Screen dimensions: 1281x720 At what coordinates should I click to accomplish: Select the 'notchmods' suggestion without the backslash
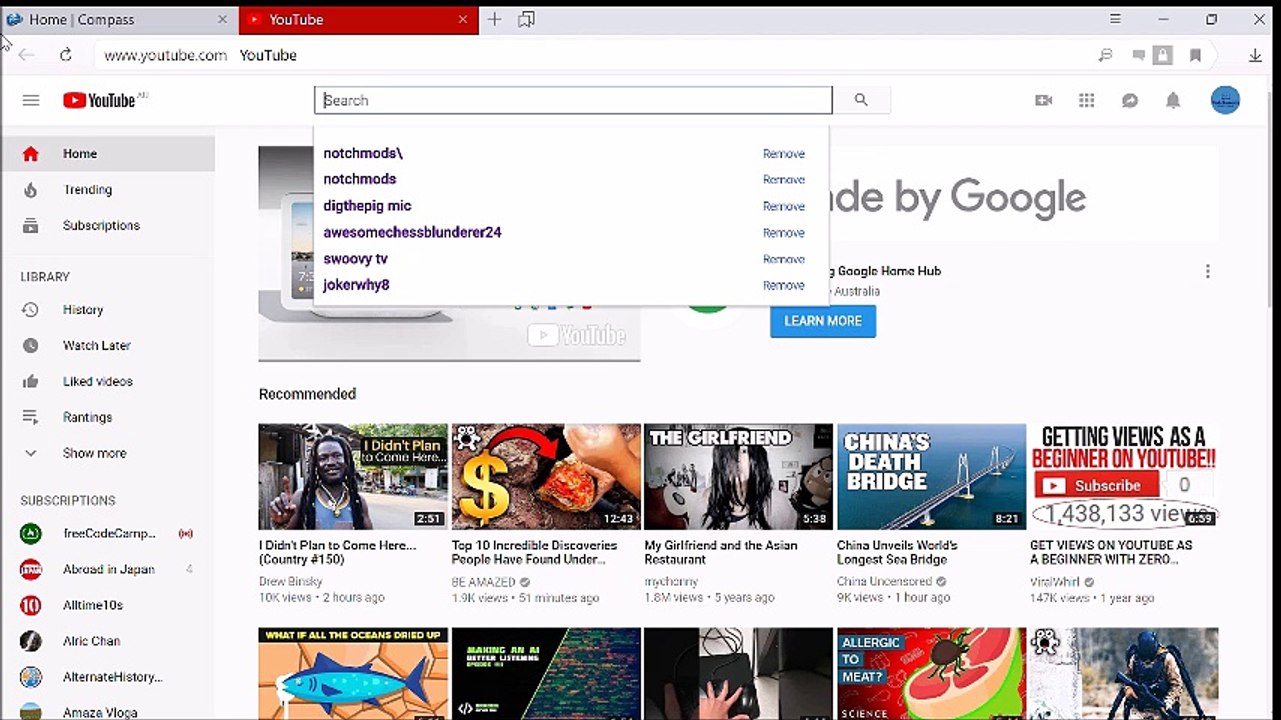click(x=360, y=179)
